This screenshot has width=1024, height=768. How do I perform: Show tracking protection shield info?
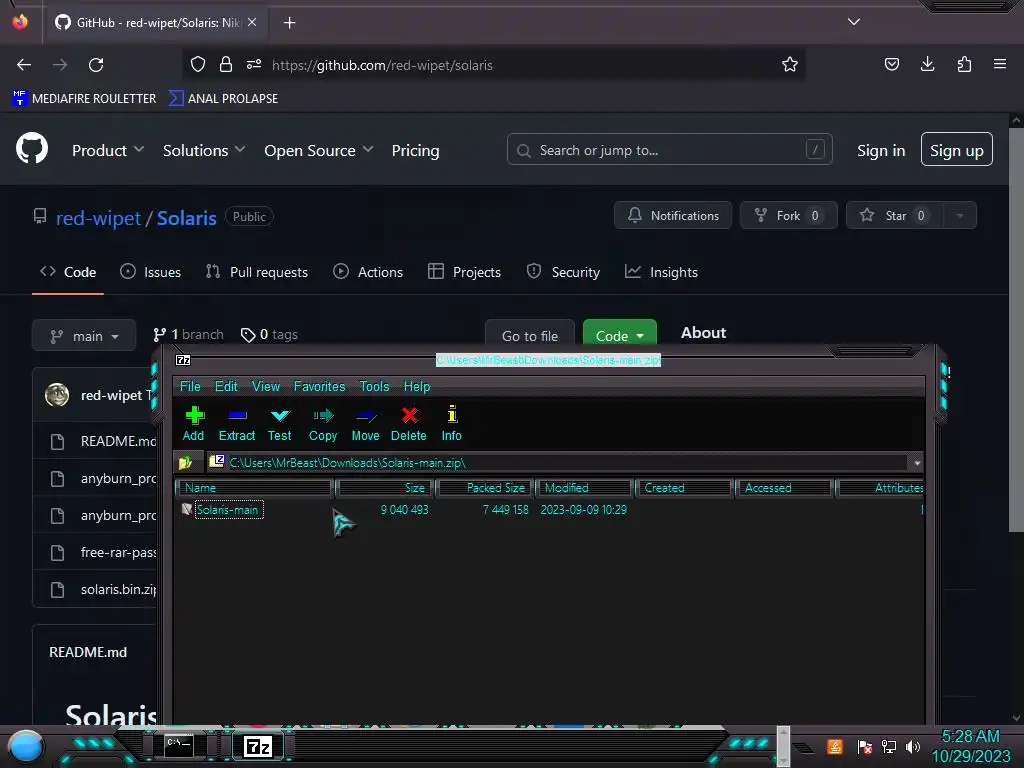tap(198, 64)
